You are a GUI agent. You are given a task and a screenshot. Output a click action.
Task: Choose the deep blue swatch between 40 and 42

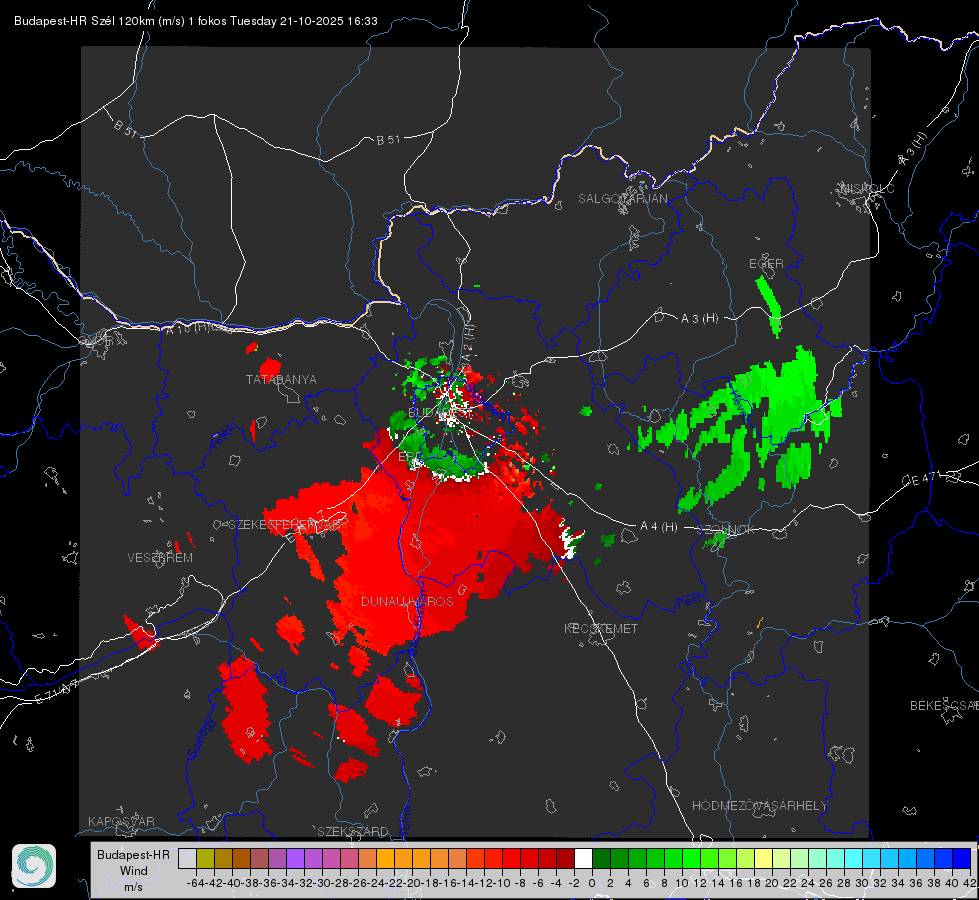click(962, 858)
